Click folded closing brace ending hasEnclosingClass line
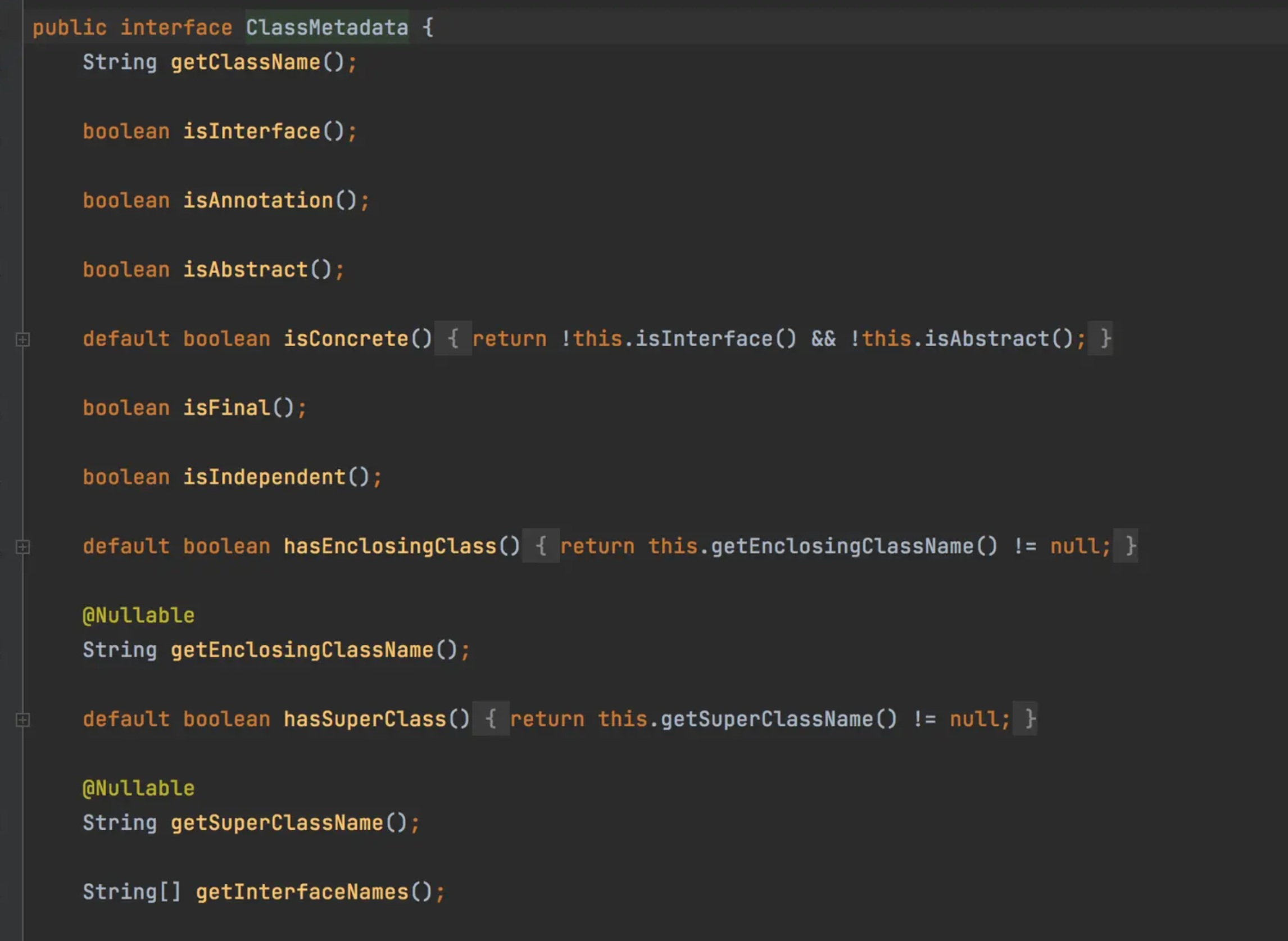Screen dimensions: 1288x941 (x=1130, y=546)
